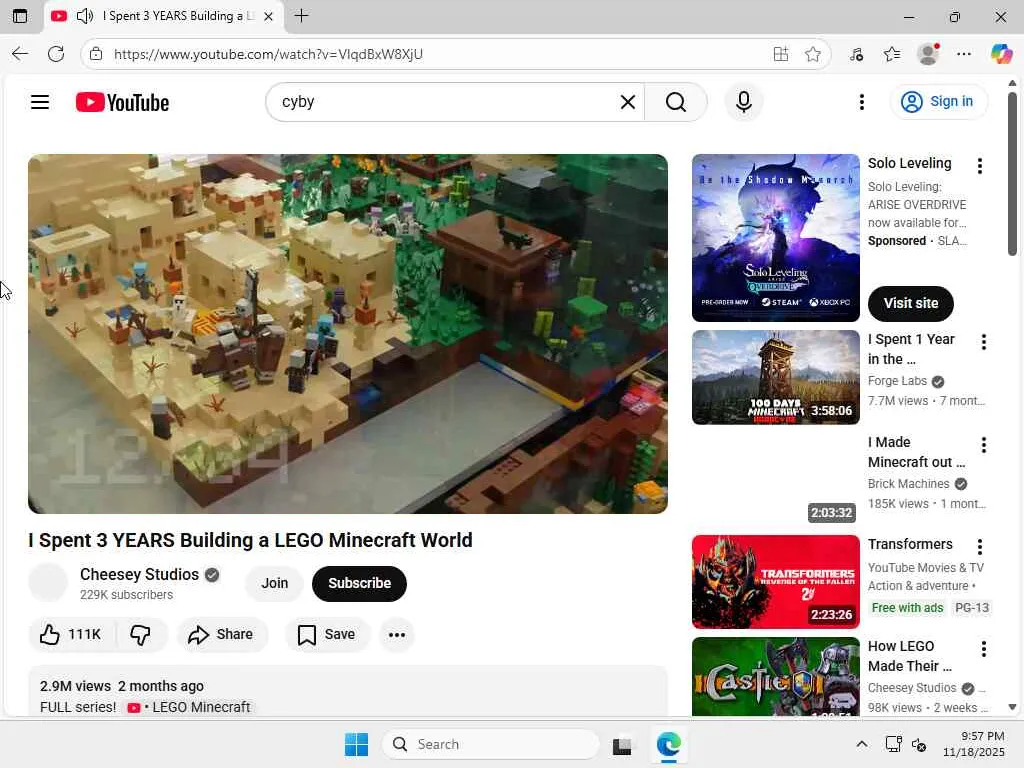
Task: Share the video
Action: pos(221,634)
